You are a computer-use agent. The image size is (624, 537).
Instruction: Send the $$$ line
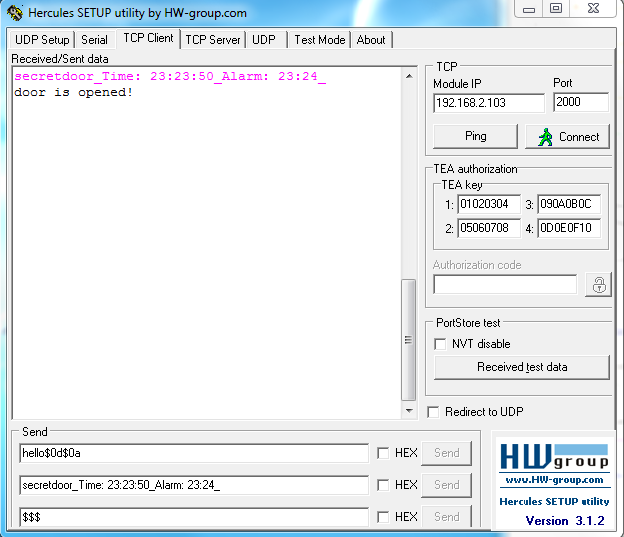pyautogui.click(x=447, y=517)
